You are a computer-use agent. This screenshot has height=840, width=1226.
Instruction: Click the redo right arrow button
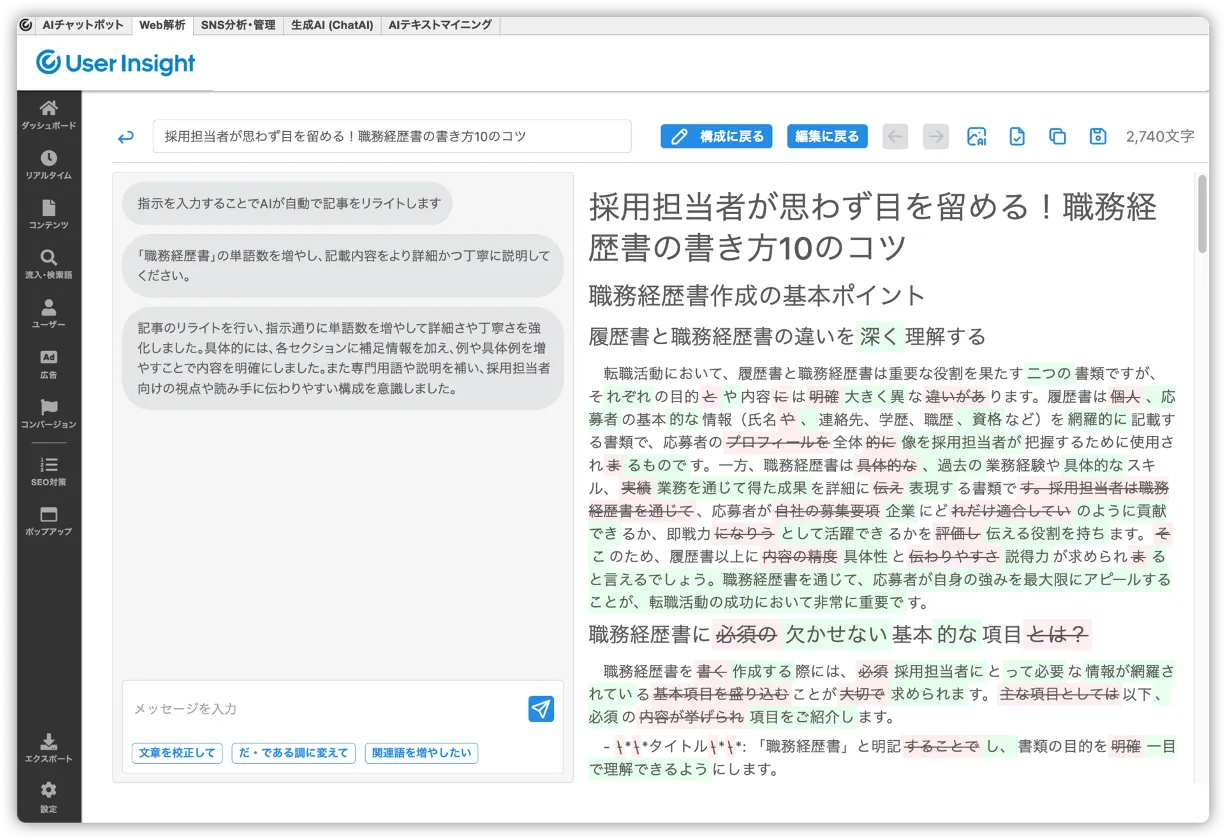[x=936, y=137]
